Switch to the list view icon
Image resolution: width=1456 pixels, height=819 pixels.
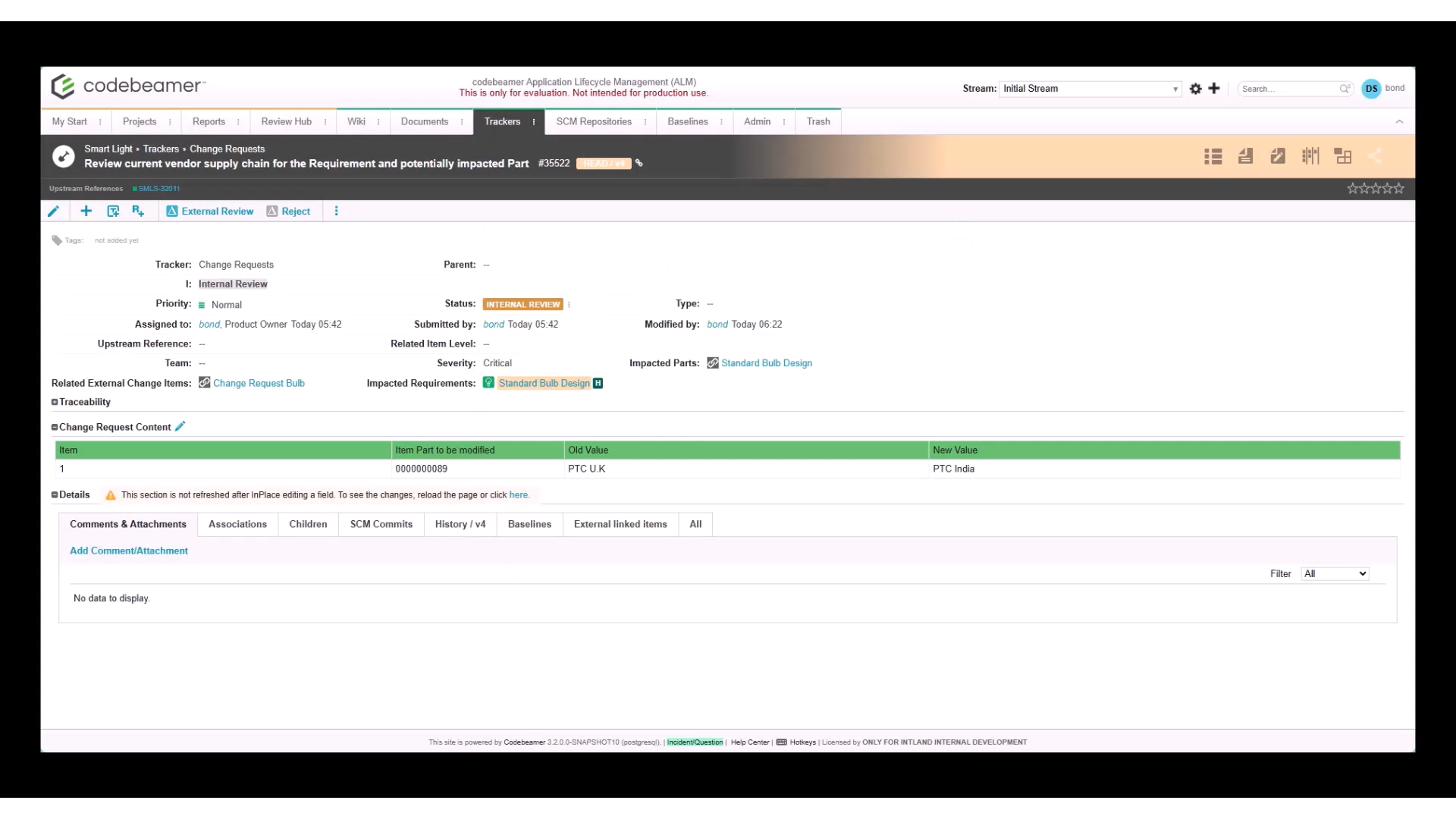[x=1213, y=156]
